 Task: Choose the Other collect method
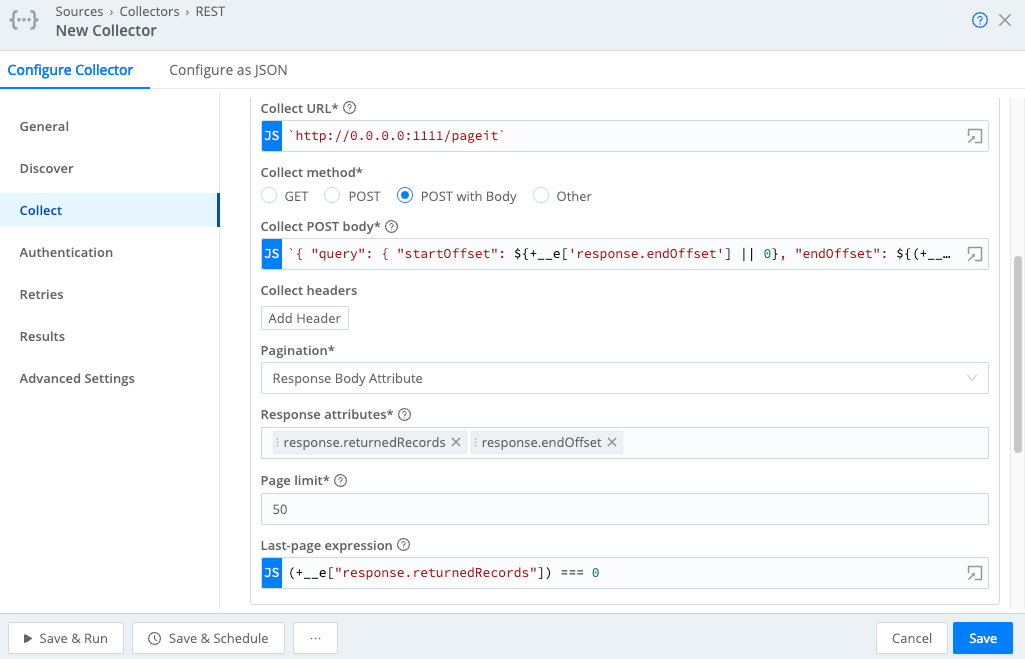click(x=541, y=196)
